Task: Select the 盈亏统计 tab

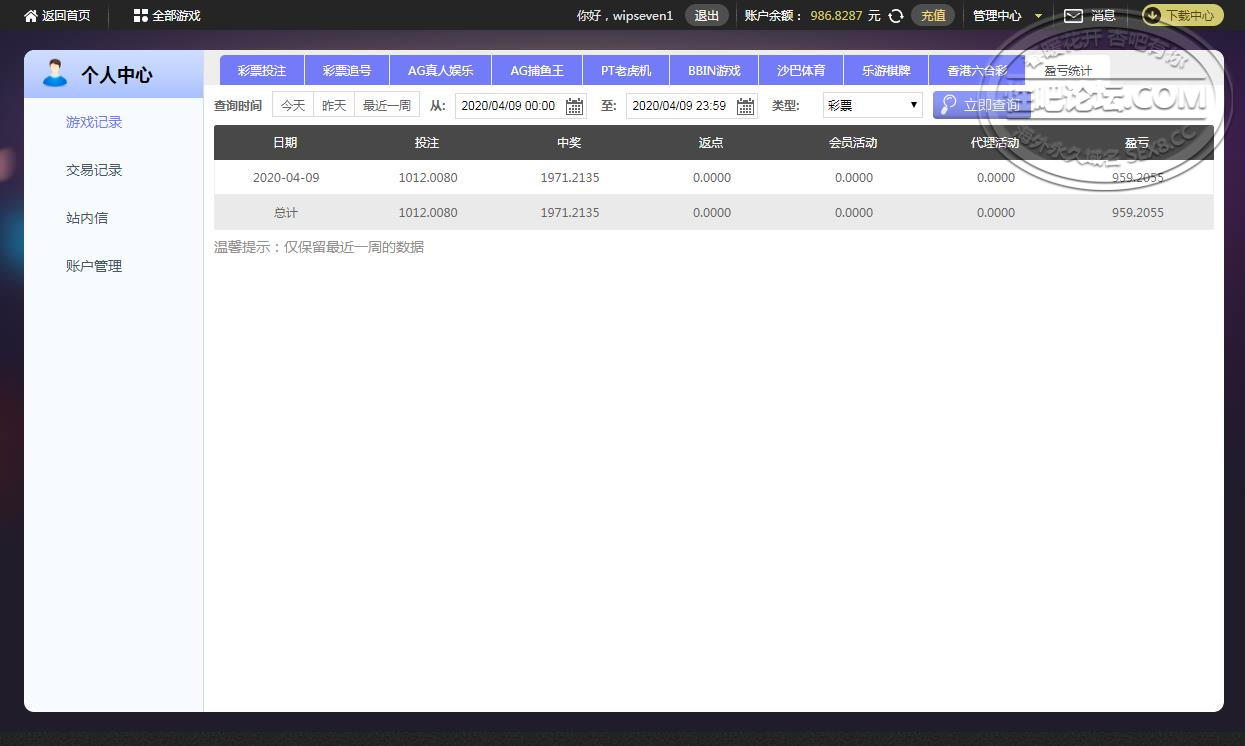Action: [x=1068, y=71]
